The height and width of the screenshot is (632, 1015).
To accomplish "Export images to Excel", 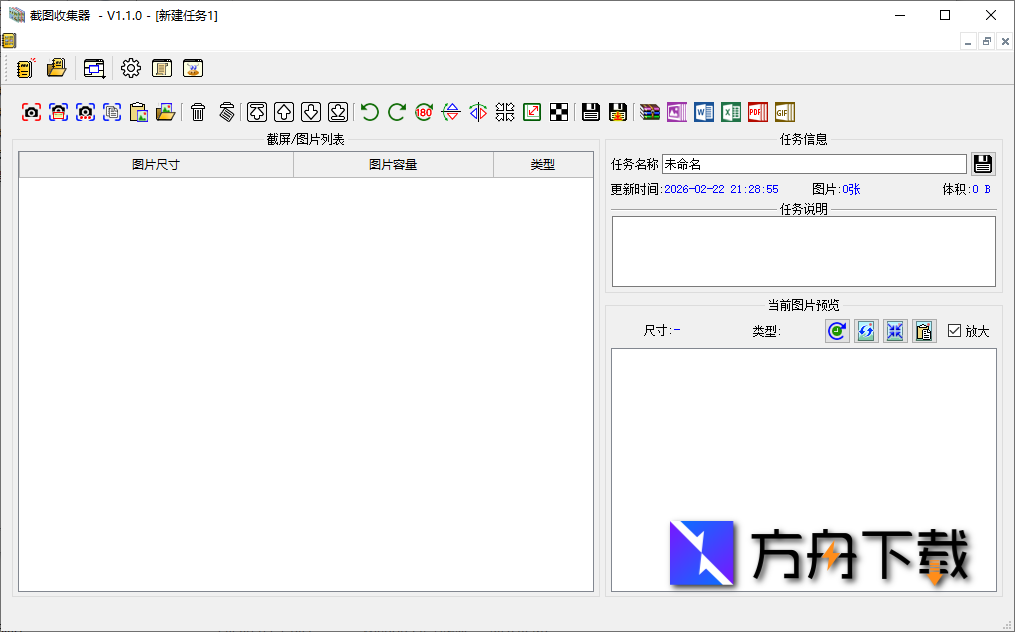I will click(731, 112).
